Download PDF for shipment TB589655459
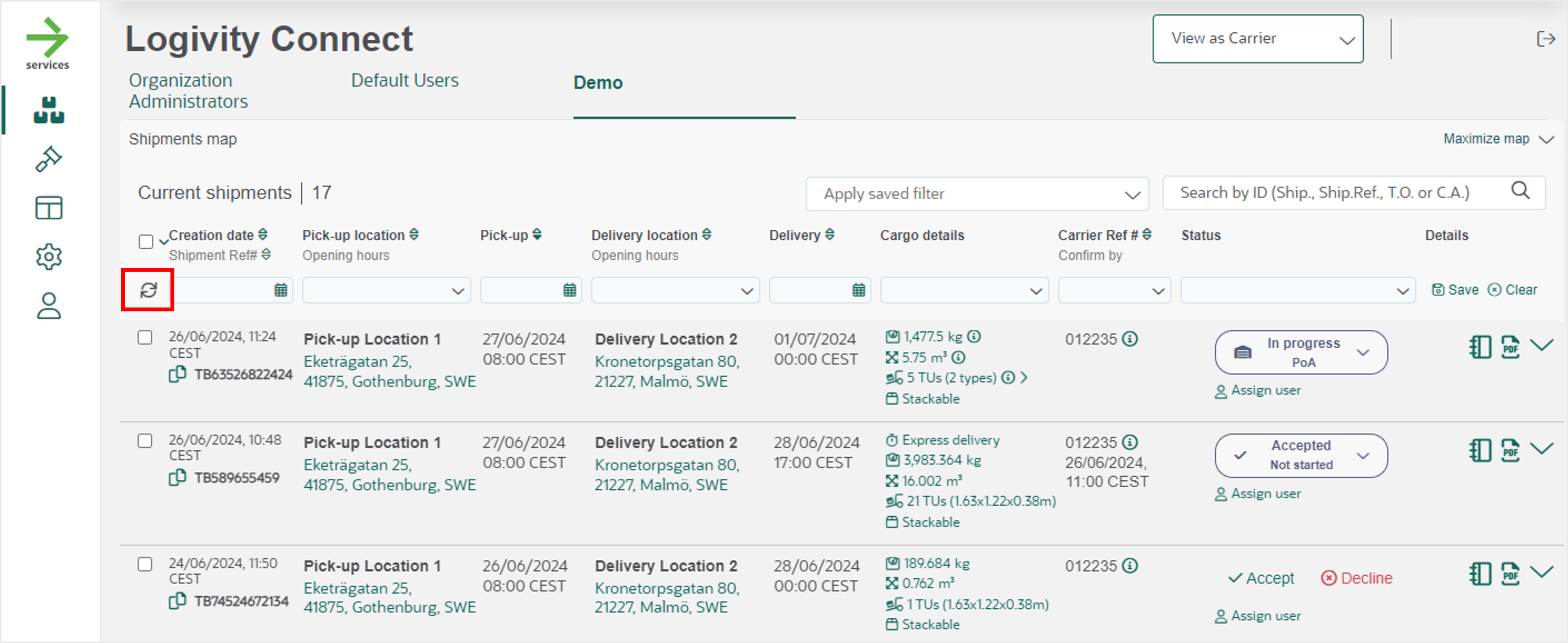Screen dimensions: 1568x643 pyautogui.click(x=1510, y=451)
